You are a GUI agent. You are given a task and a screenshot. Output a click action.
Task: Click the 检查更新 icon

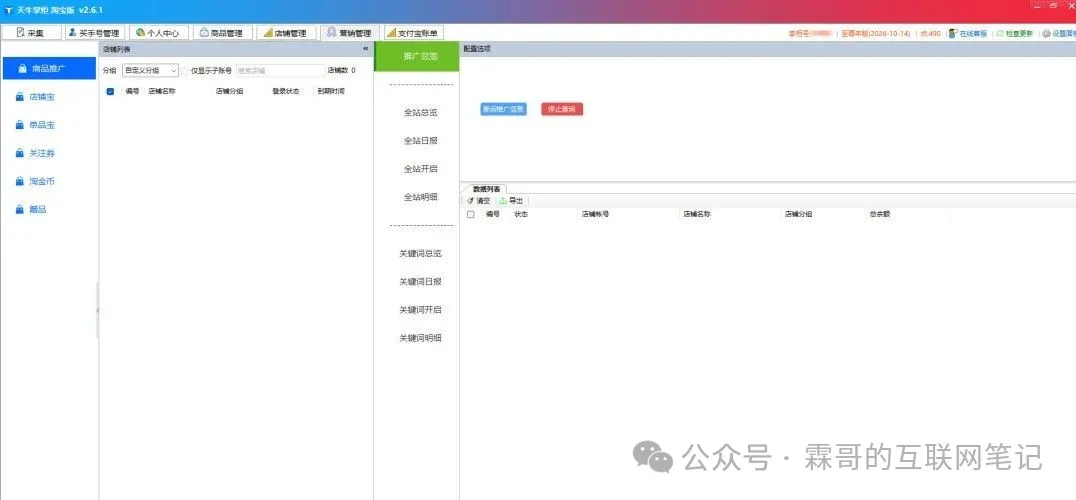tap(1000, 33)
